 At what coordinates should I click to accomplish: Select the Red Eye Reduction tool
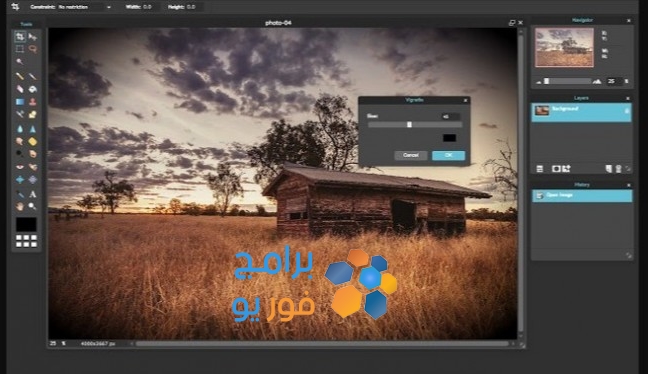[19, 167]
